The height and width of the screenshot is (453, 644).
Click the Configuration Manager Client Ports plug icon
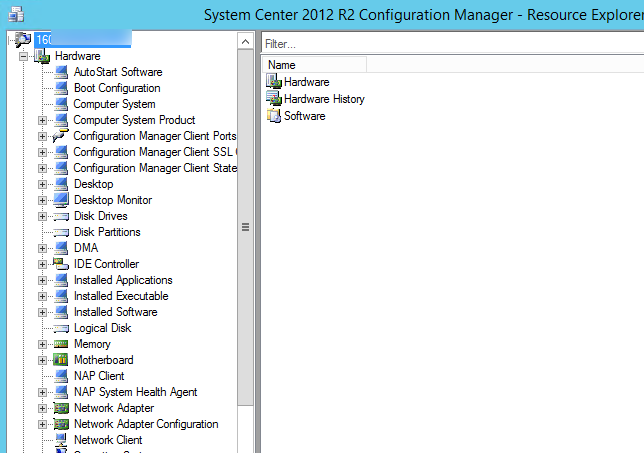tap(61, 136)
